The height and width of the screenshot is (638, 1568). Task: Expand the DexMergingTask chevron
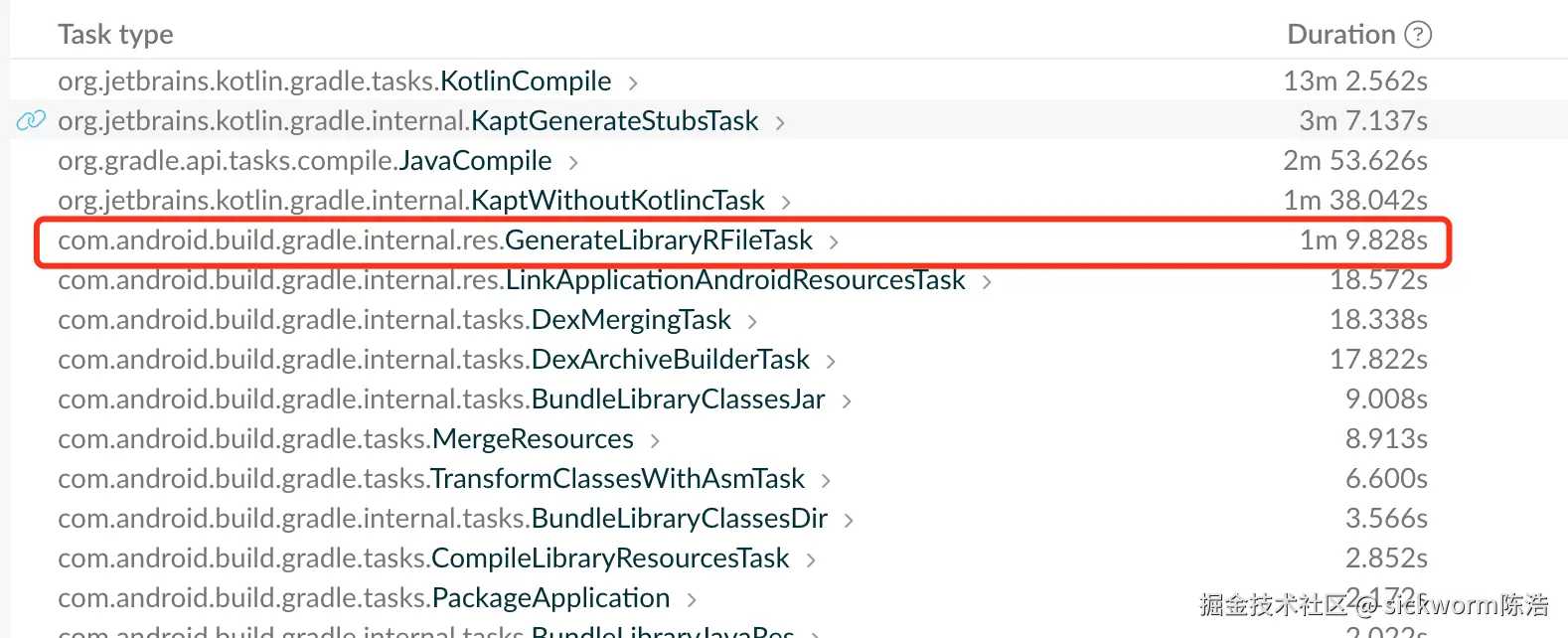[752, 321]
